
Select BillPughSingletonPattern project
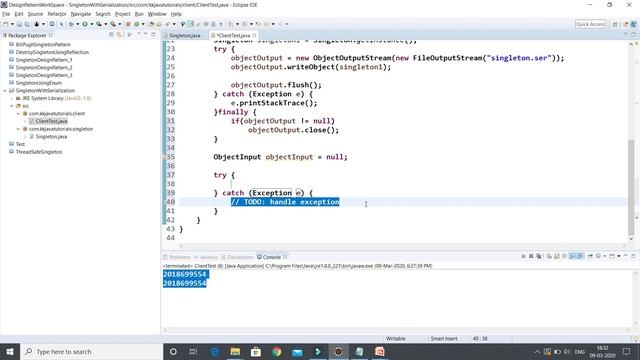click(40, 44)
